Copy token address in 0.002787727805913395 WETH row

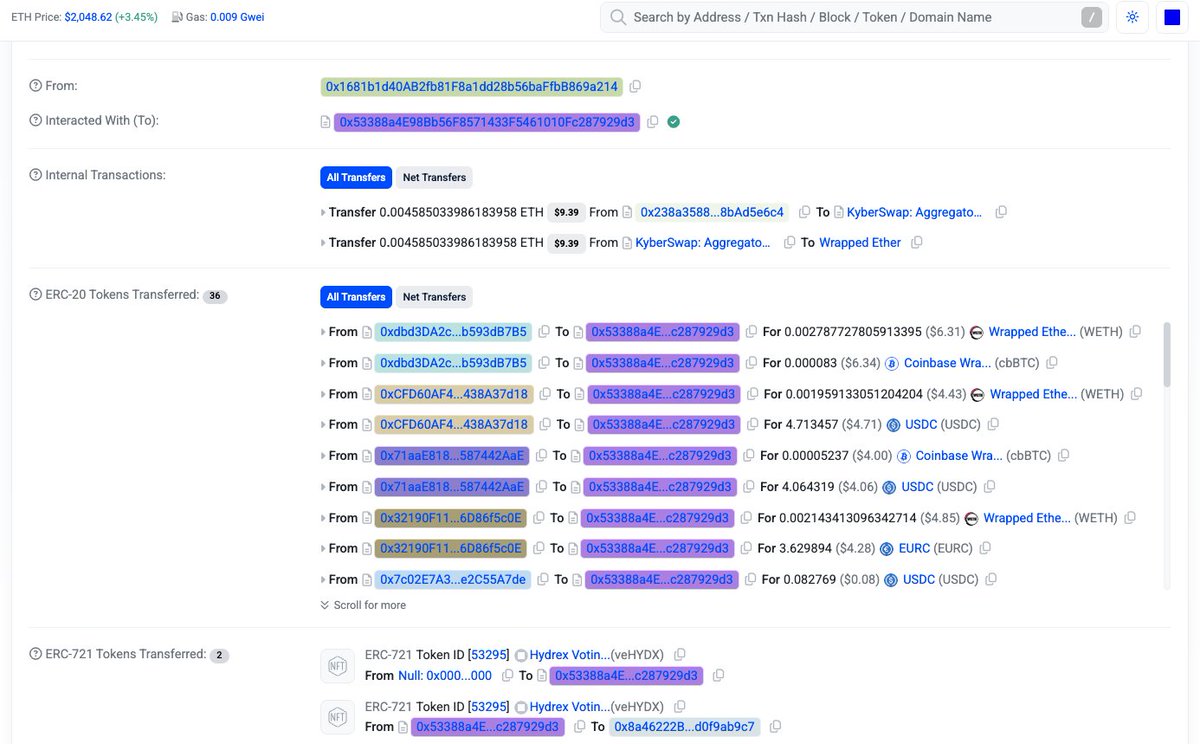coord(1135,332)
